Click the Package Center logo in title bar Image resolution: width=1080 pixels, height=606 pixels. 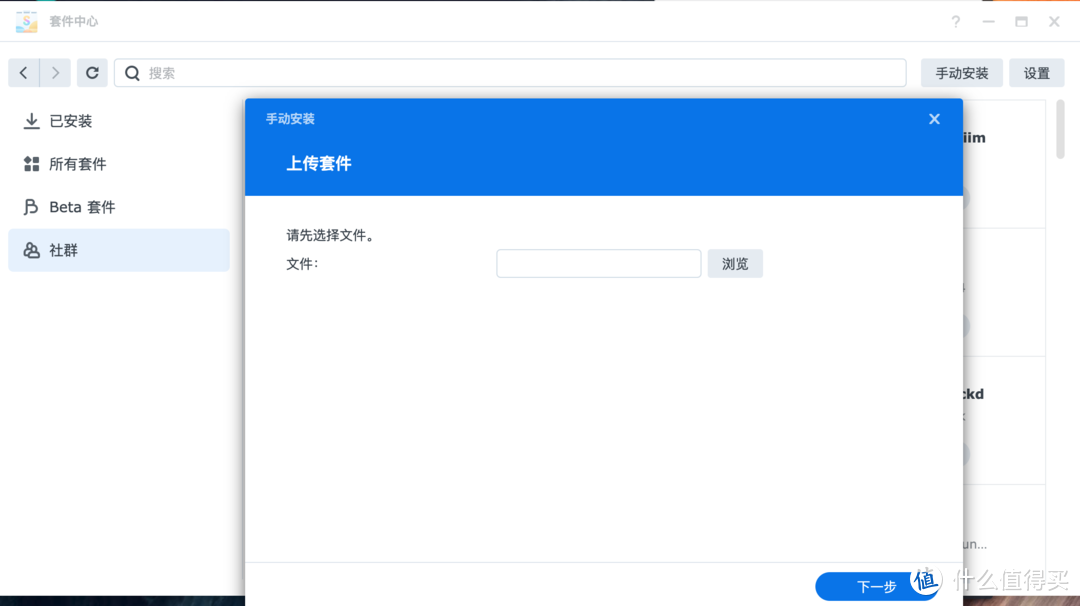tap(26, 21)
